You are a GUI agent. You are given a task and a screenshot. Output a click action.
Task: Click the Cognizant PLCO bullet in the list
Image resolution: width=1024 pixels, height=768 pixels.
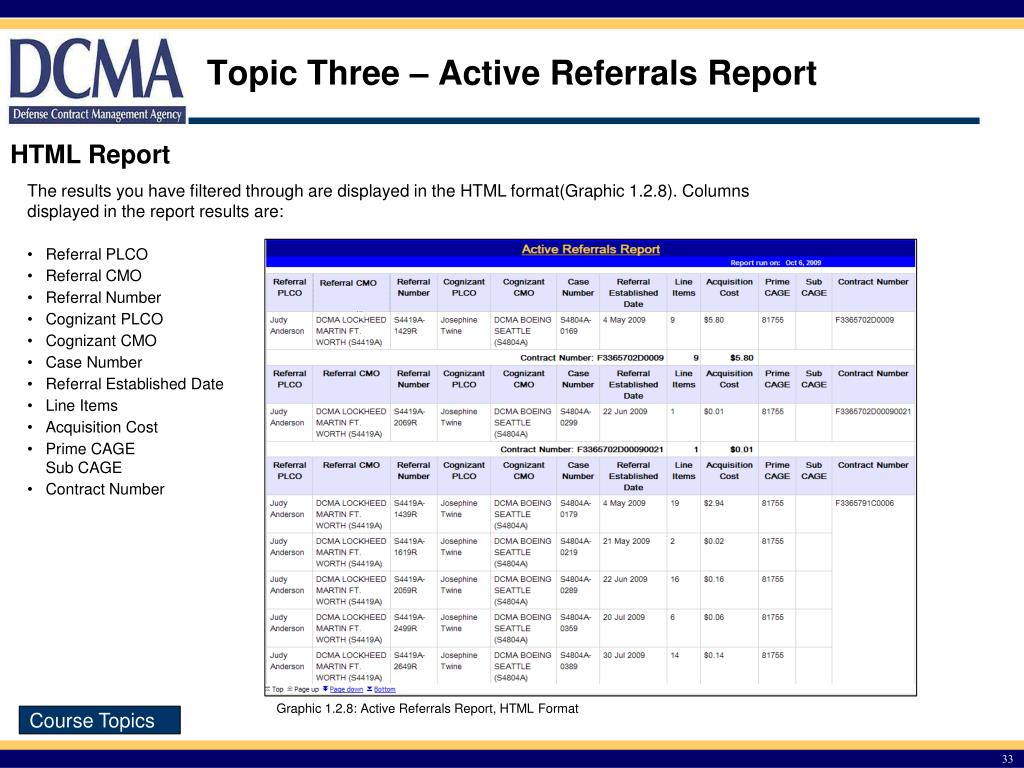tap(104, 319)
